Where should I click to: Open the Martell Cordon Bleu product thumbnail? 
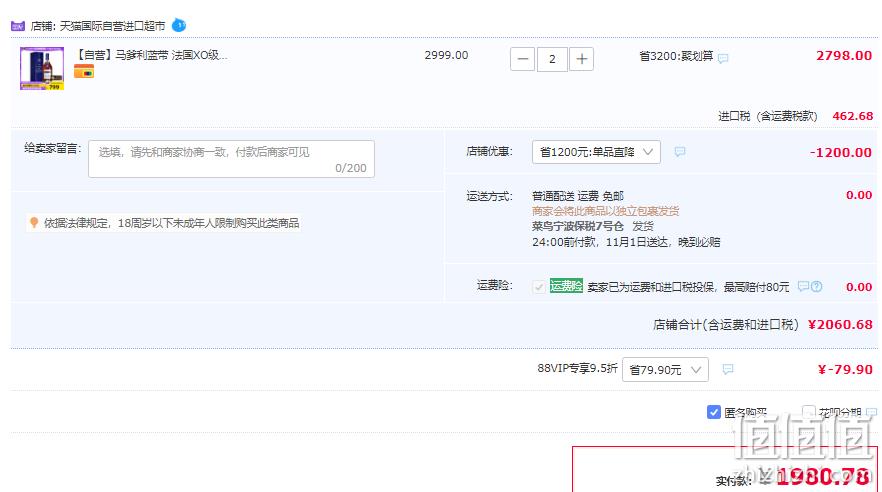coord(42,69)
